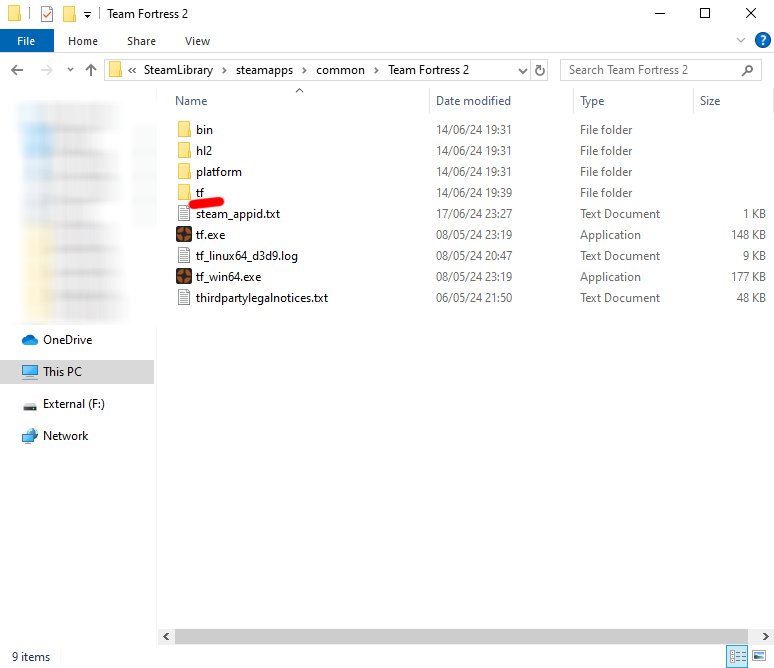Select the tf_linux64_d3d9.log file icon

tap(184, 256)
